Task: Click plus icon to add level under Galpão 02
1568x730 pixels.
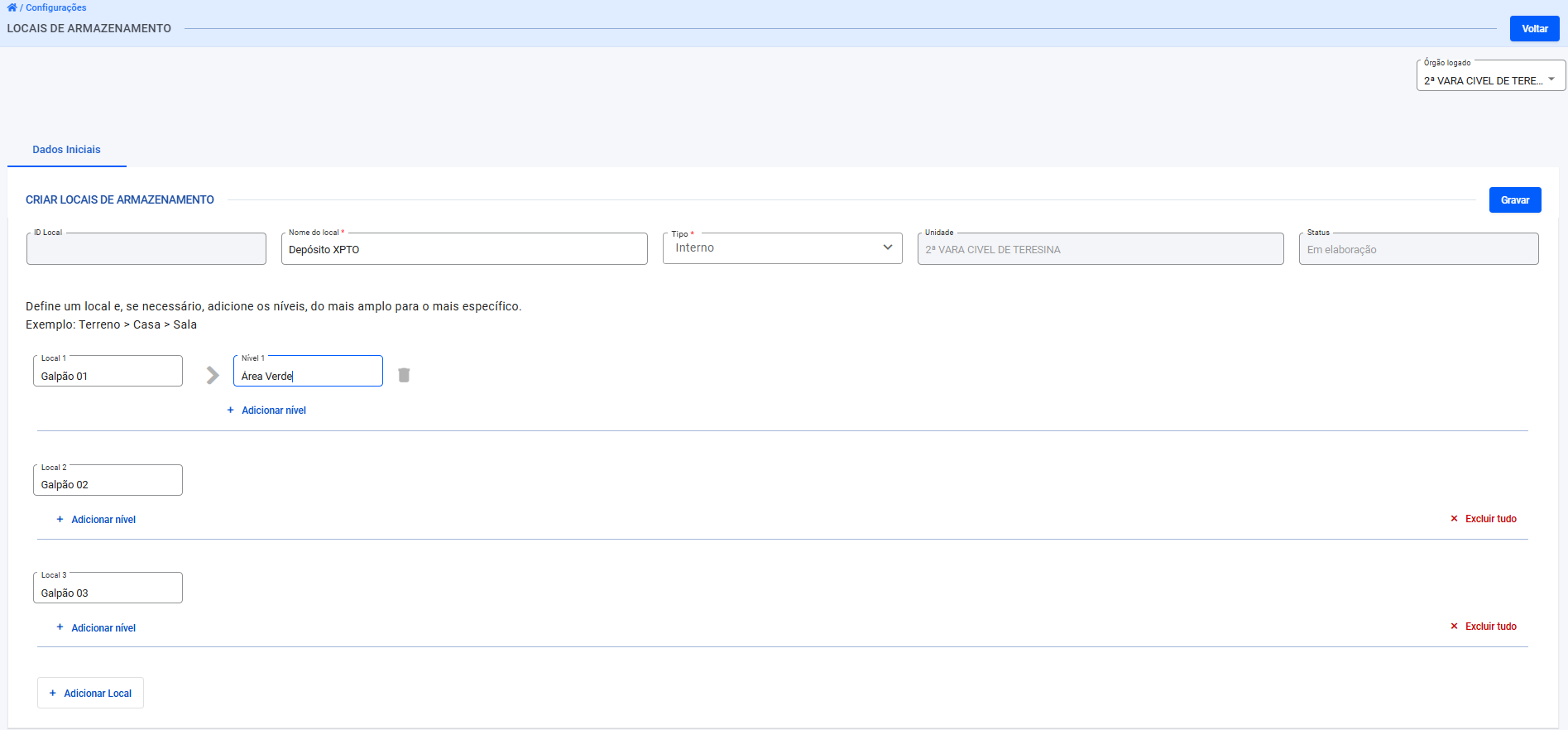Action: [60, 520]
